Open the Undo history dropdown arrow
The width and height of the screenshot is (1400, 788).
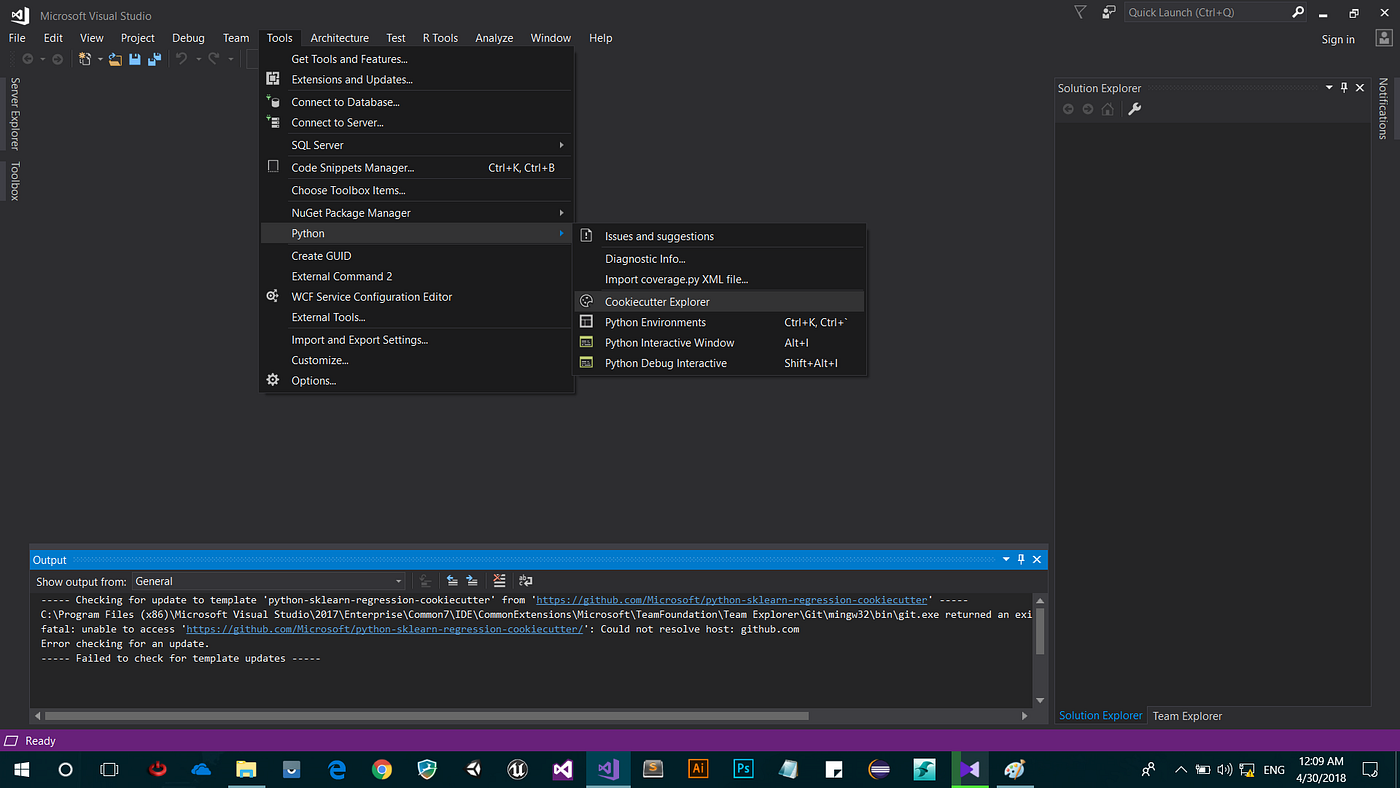click(197, 60)
